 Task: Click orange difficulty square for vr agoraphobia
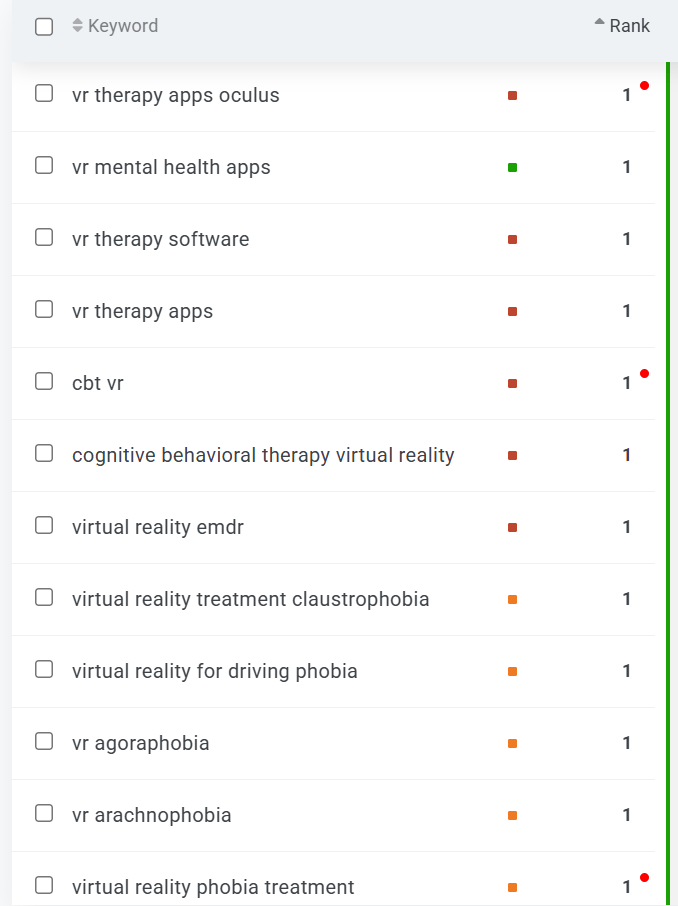512,744
